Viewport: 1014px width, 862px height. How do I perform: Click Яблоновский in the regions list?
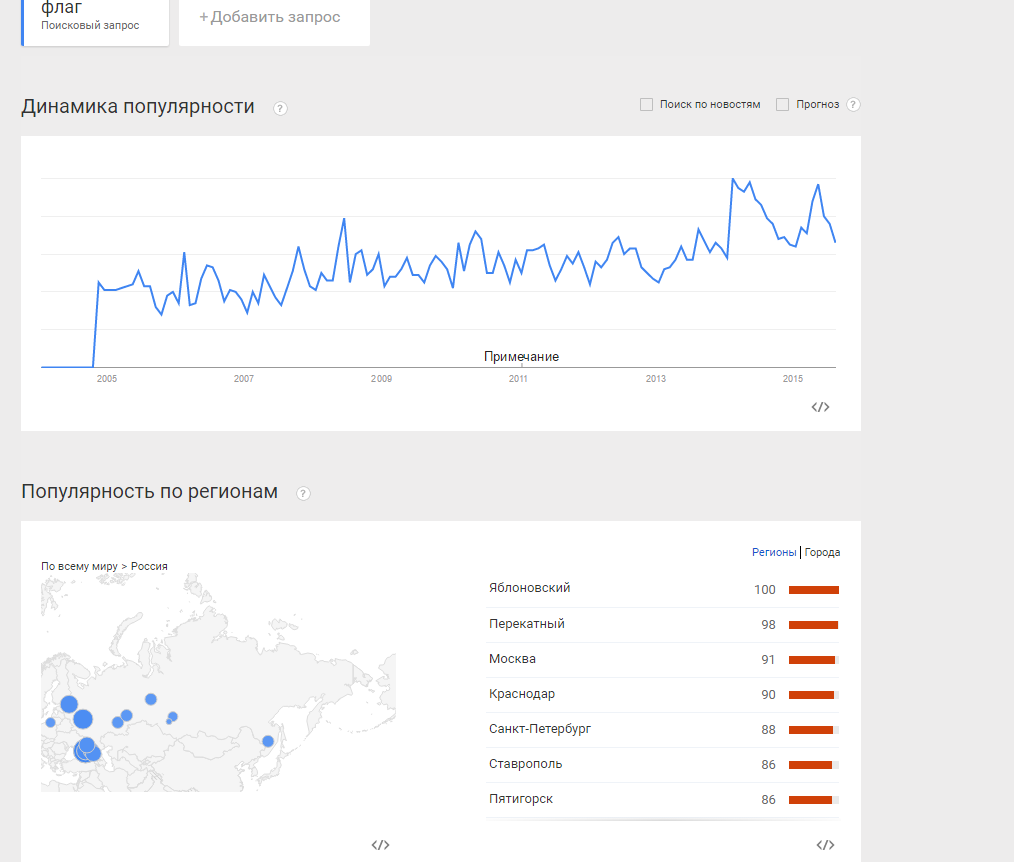(529, 588)
